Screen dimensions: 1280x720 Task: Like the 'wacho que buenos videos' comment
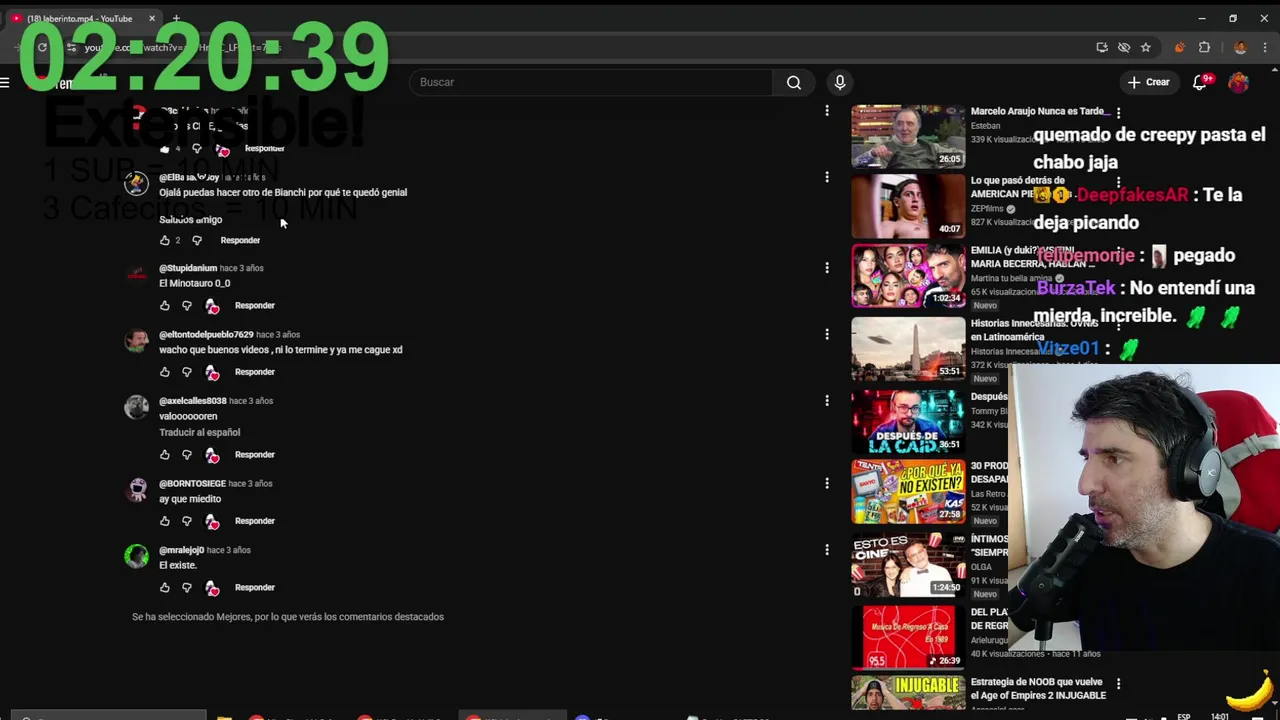tap(165, 372)
